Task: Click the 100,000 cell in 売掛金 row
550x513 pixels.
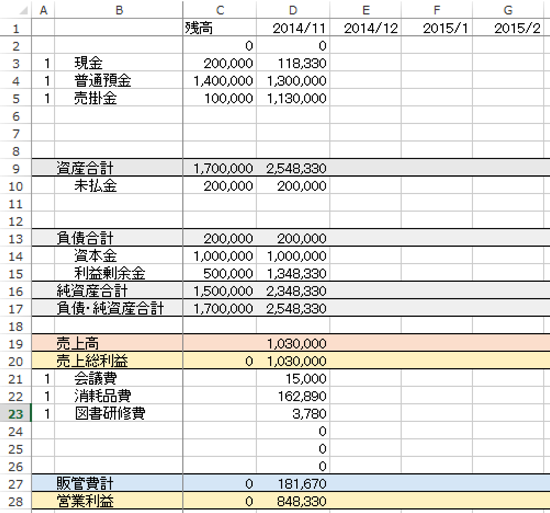Action: coord(220,98)
